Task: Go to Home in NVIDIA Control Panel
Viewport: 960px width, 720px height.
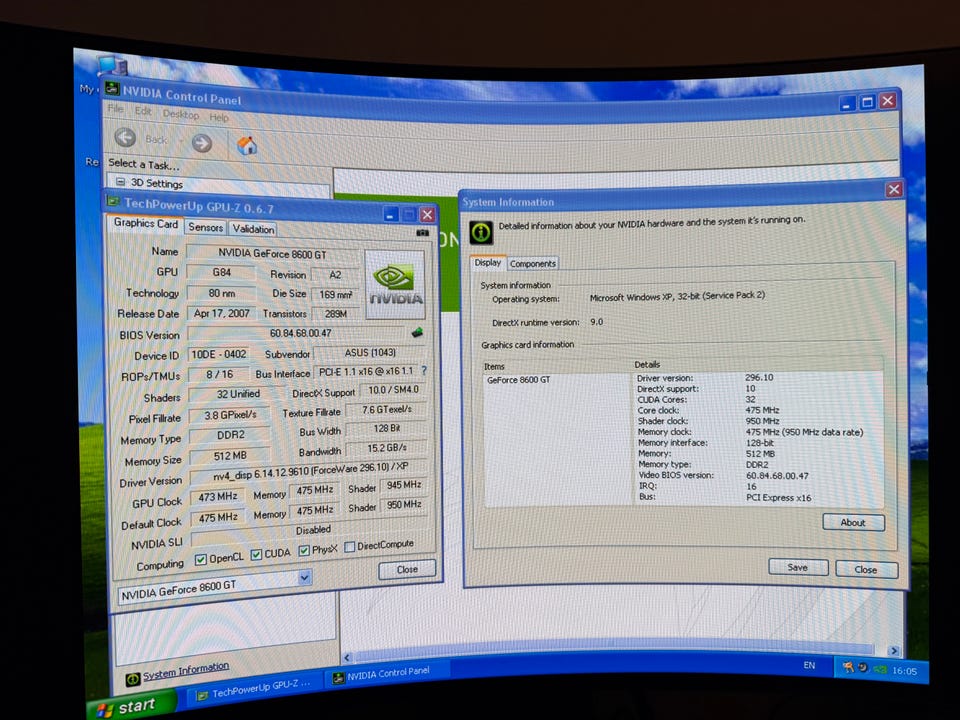Action: (x=247, y=146)
